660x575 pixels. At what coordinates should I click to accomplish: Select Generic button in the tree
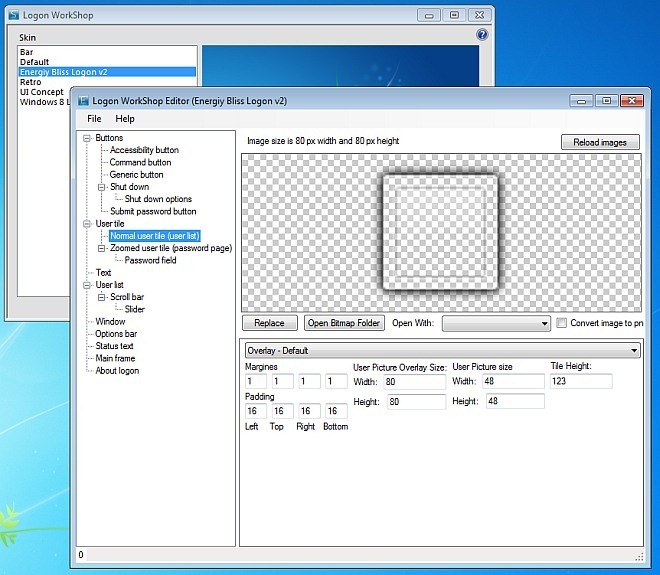click(136, 174)
